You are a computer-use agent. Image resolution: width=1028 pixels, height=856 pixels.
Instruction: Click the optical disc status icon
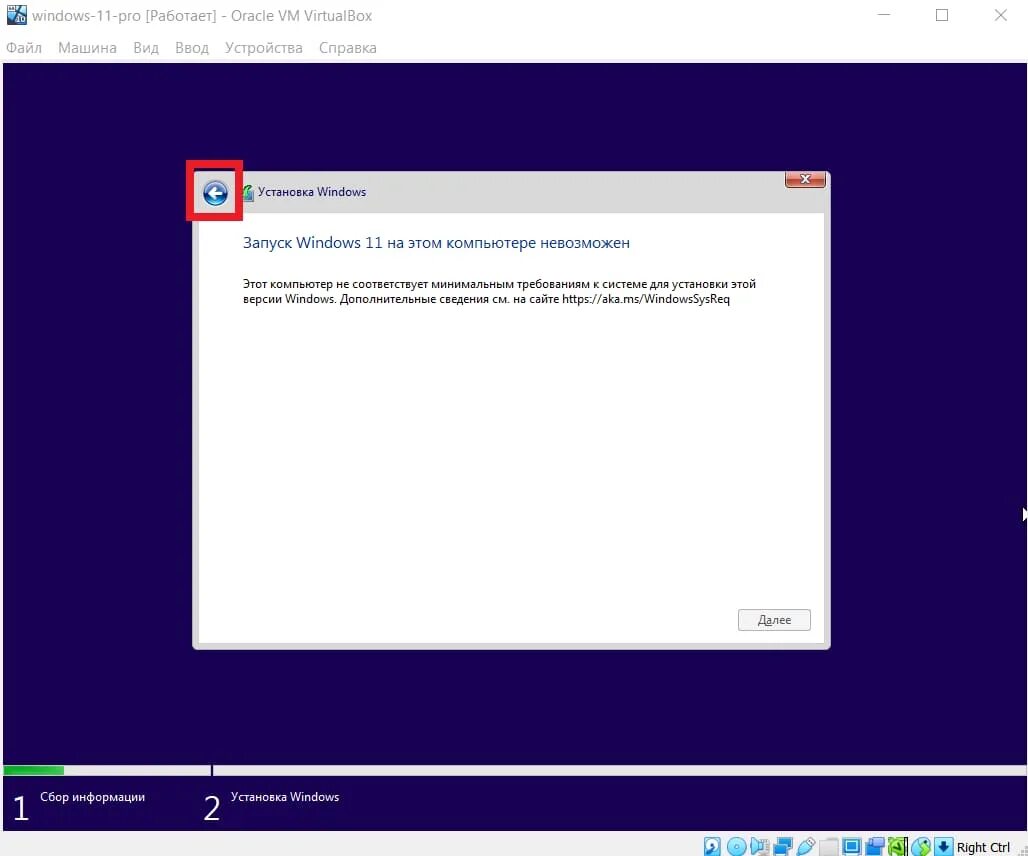736,846
